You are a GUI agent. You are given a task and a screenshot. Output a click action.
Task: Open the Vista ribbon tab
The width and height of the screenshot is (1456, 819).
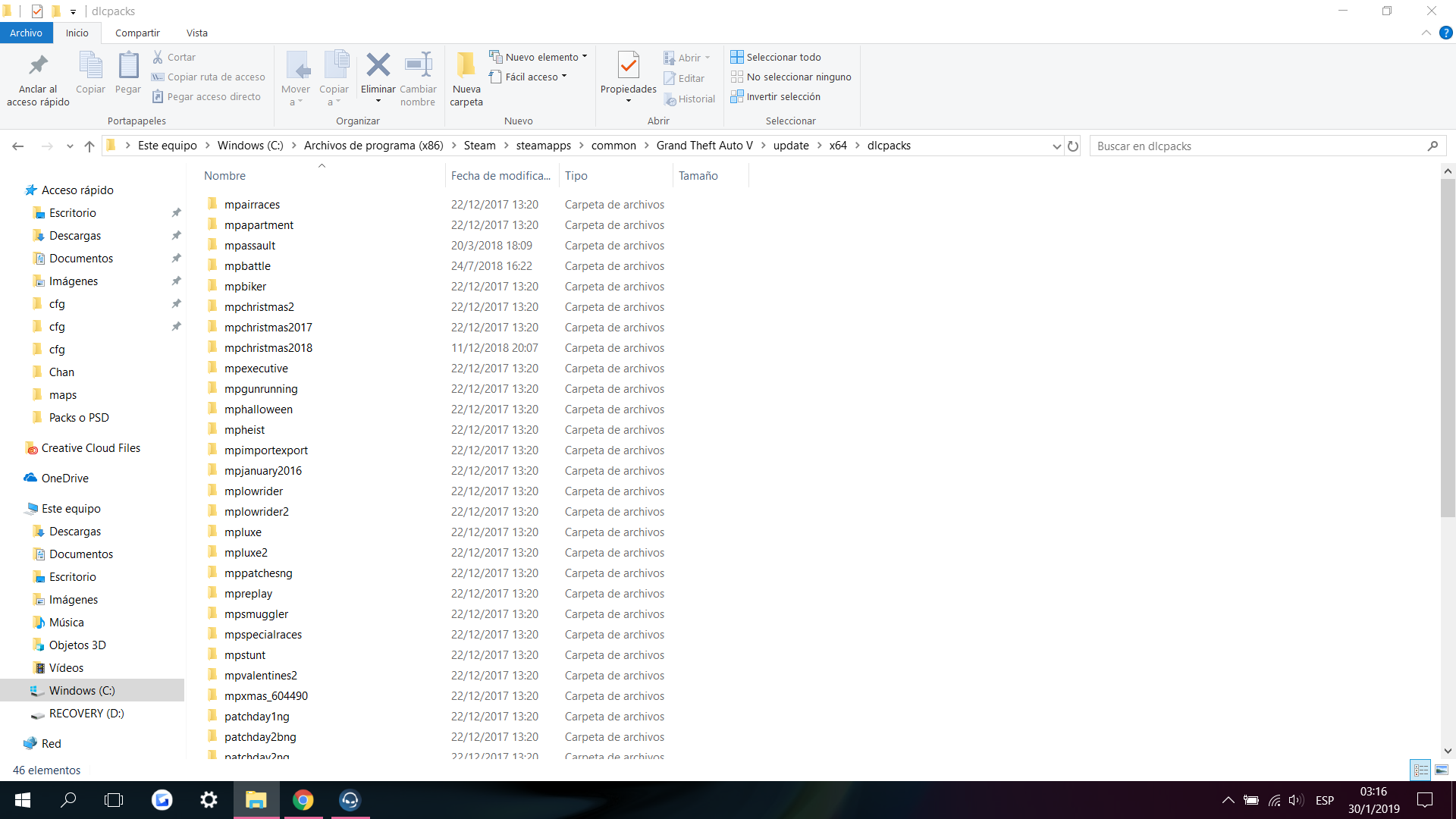196,33
